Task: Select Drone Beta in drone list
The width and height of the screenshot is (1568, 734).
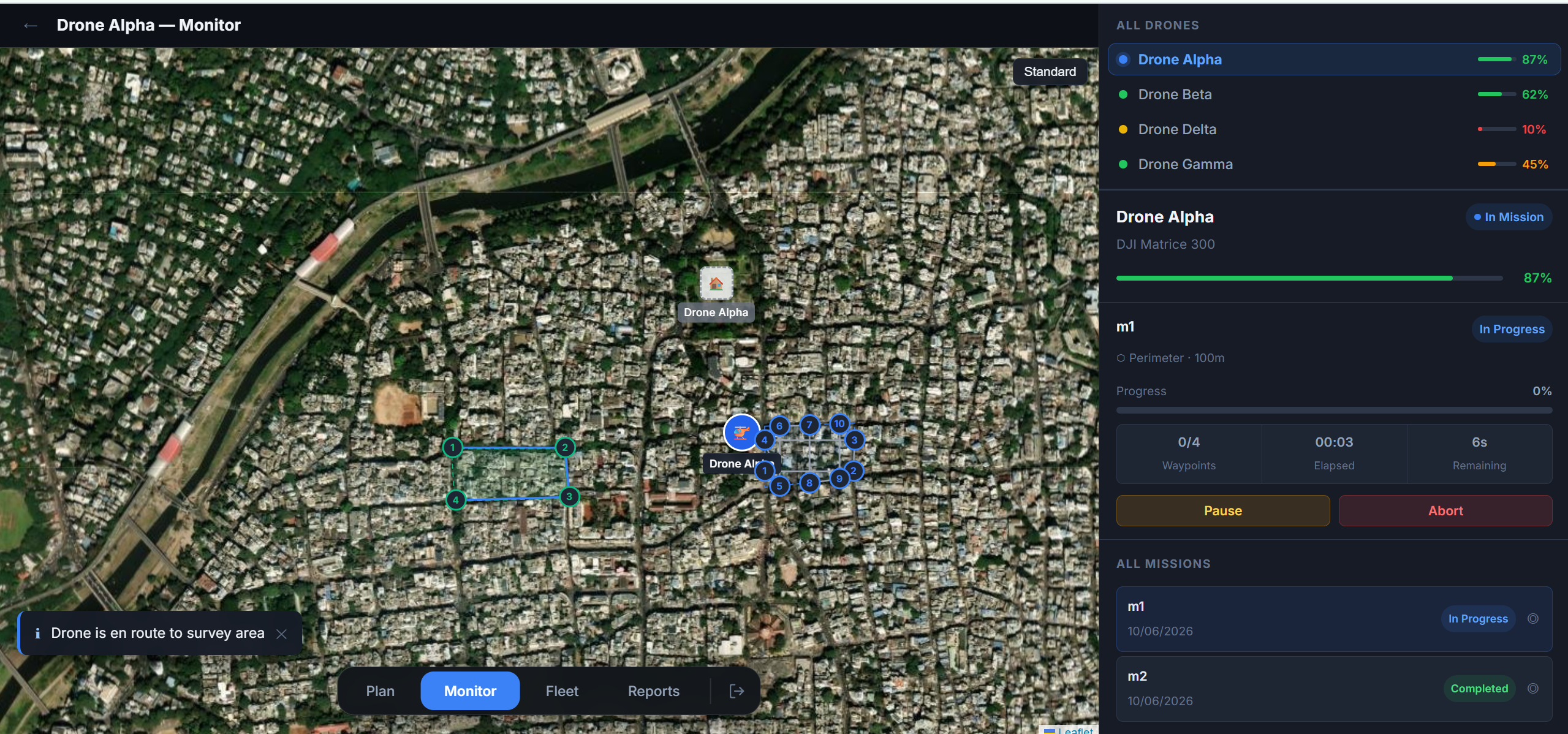Action: coord(1334,94)
